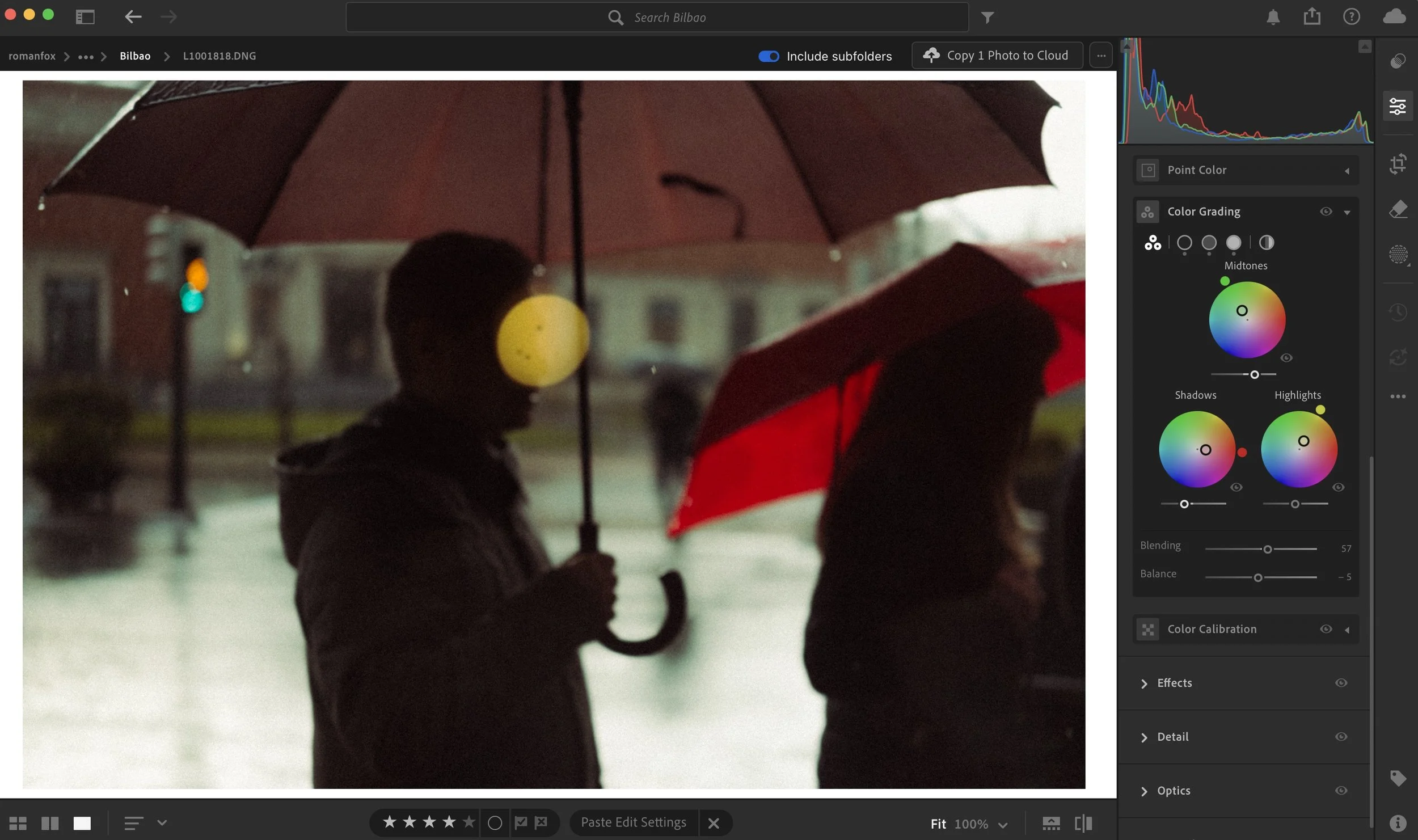
Task: Open the Presets panel icon
Action: click(x=1398, y=61)
